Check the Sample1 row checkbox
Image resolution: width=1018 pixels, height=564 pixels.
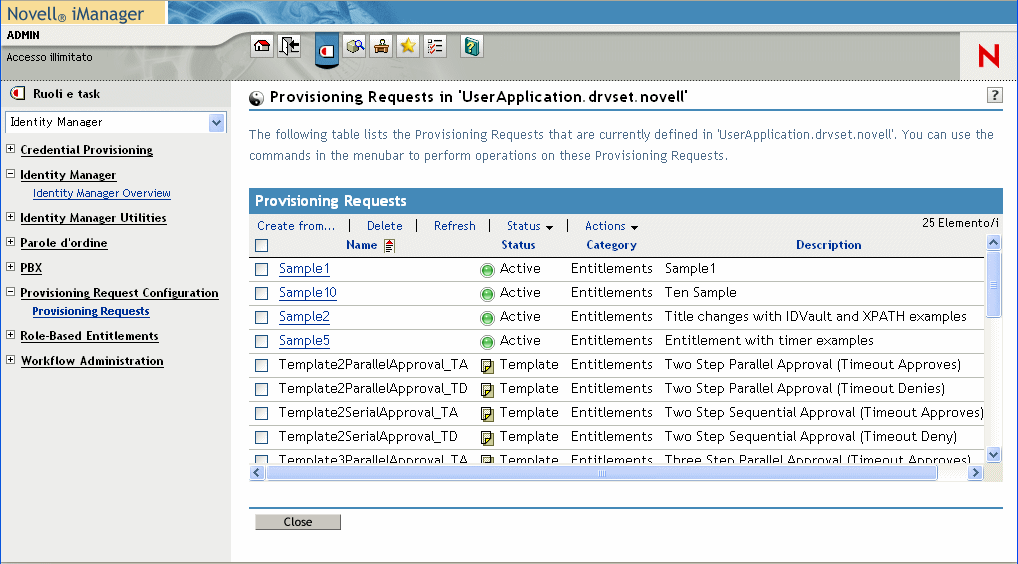point(262,269)
